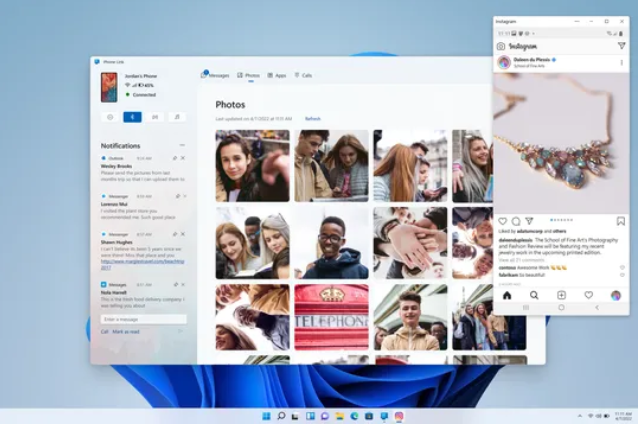
Task: Open the travel link in Shawn Hughes message
Action: click(x=142, y=265)
